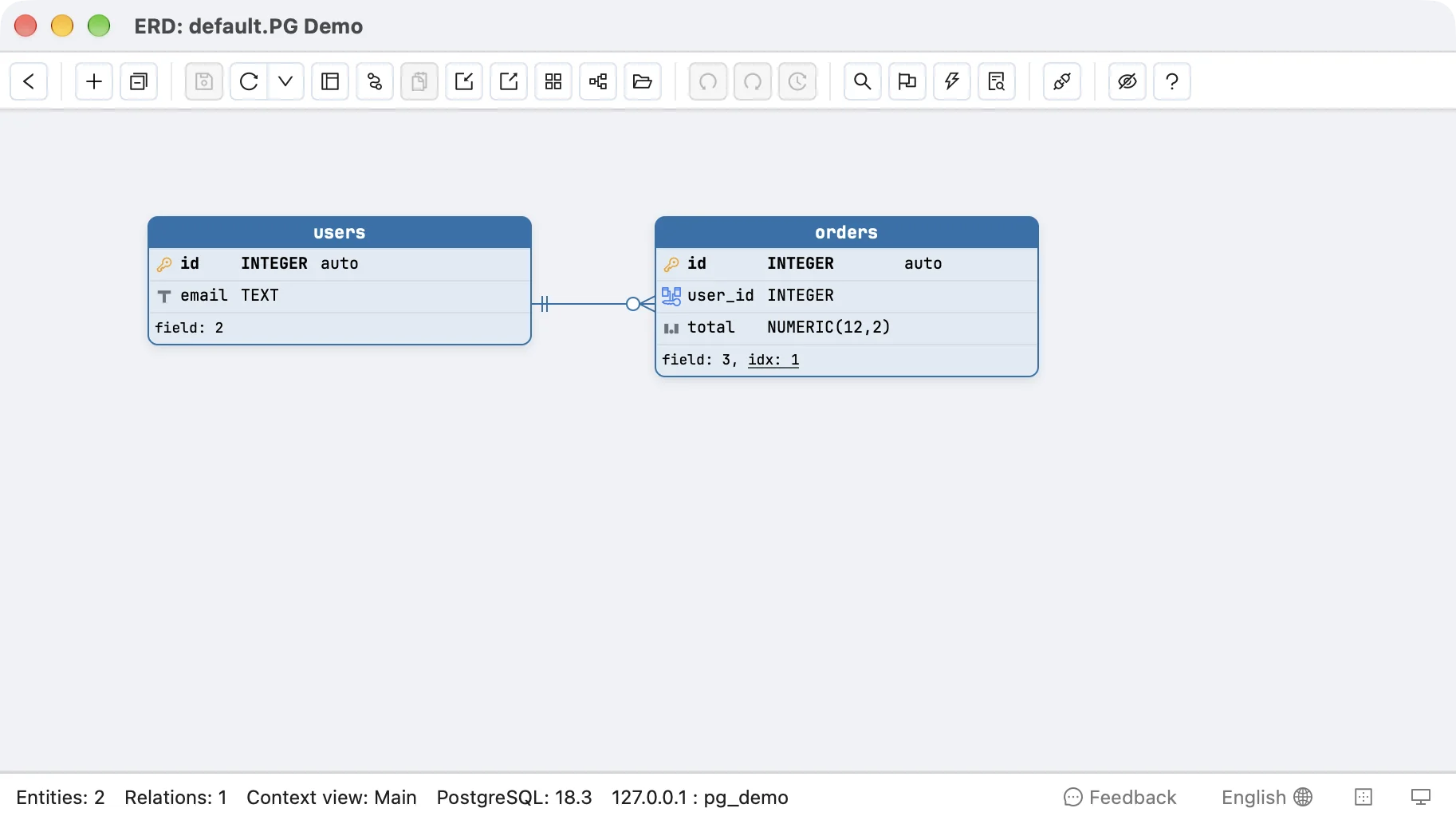Open search with the magnifier icon
The height and width of the screenshot is (820, 1456).
(863, 81)
